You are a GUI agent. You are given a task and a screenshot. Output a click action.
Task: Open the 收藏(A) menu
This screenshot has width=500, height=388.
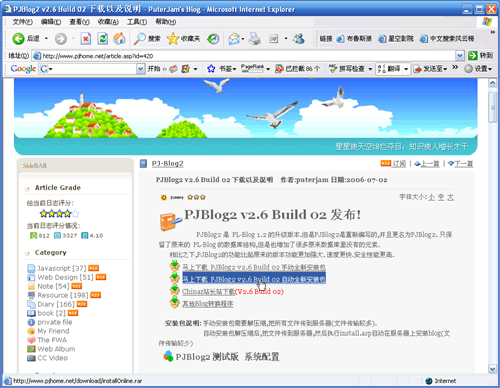pyautogui.click(x=108, y=22)
